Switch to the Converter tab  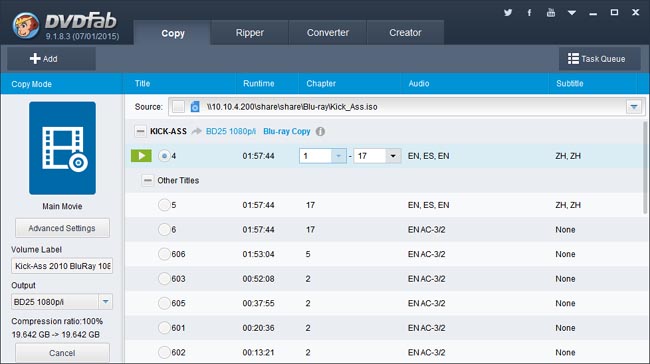(x=327, y=33)
